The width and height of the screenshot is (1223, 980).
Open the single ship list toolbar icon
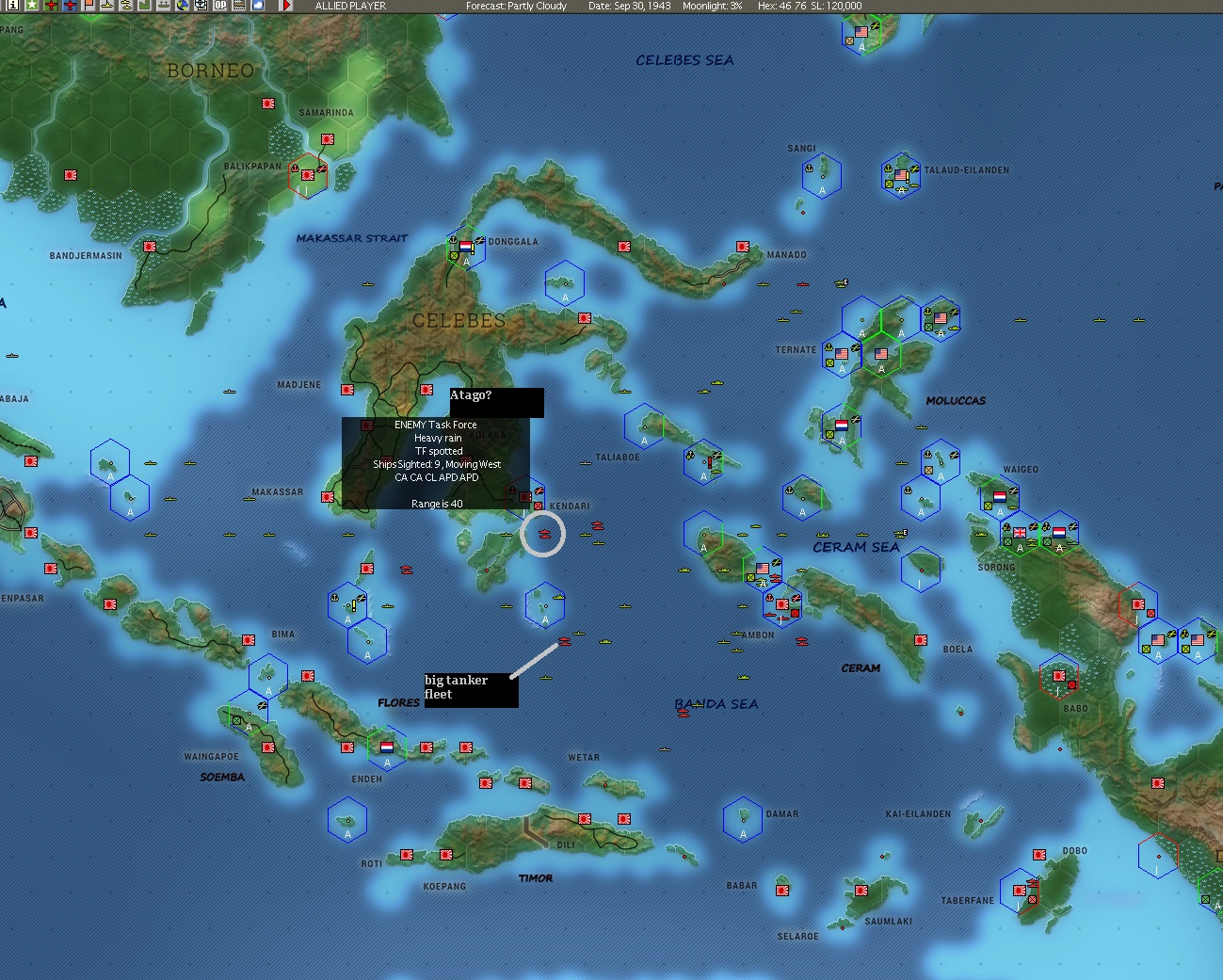click(x=107, y=5)
